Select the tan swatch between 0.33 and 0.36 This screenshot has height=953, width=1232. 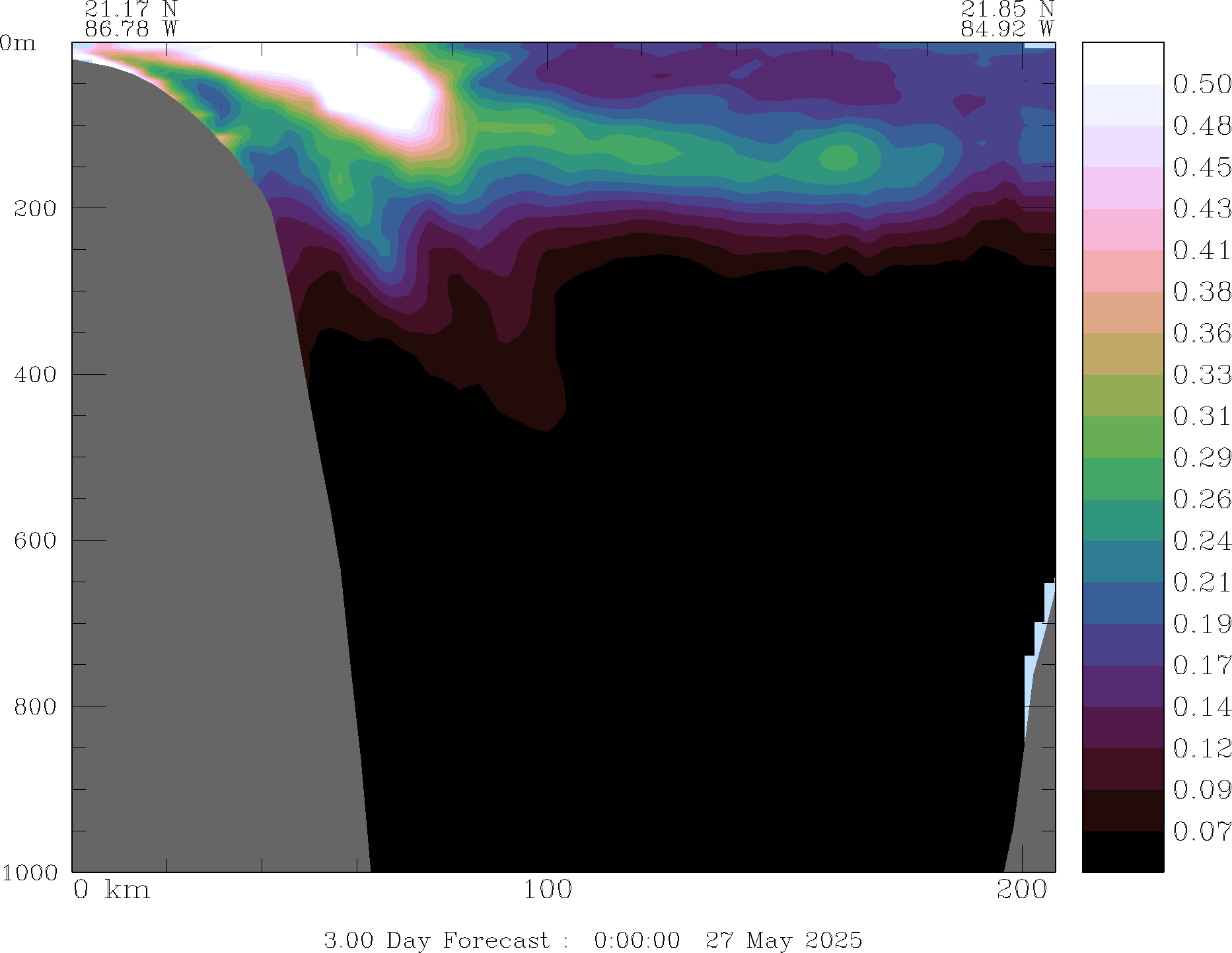[x=1122, y=354]
